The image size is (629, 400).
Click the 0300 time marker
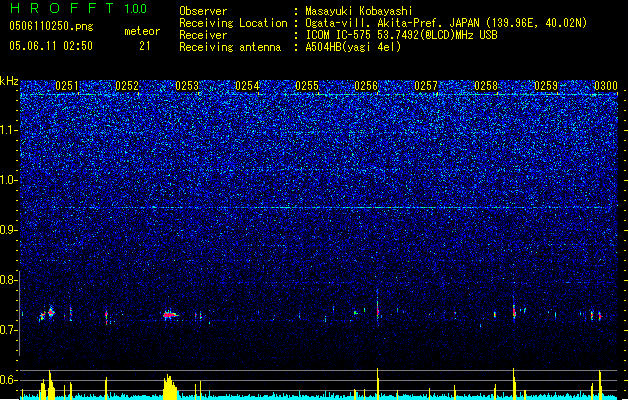[x=606, y=86]
